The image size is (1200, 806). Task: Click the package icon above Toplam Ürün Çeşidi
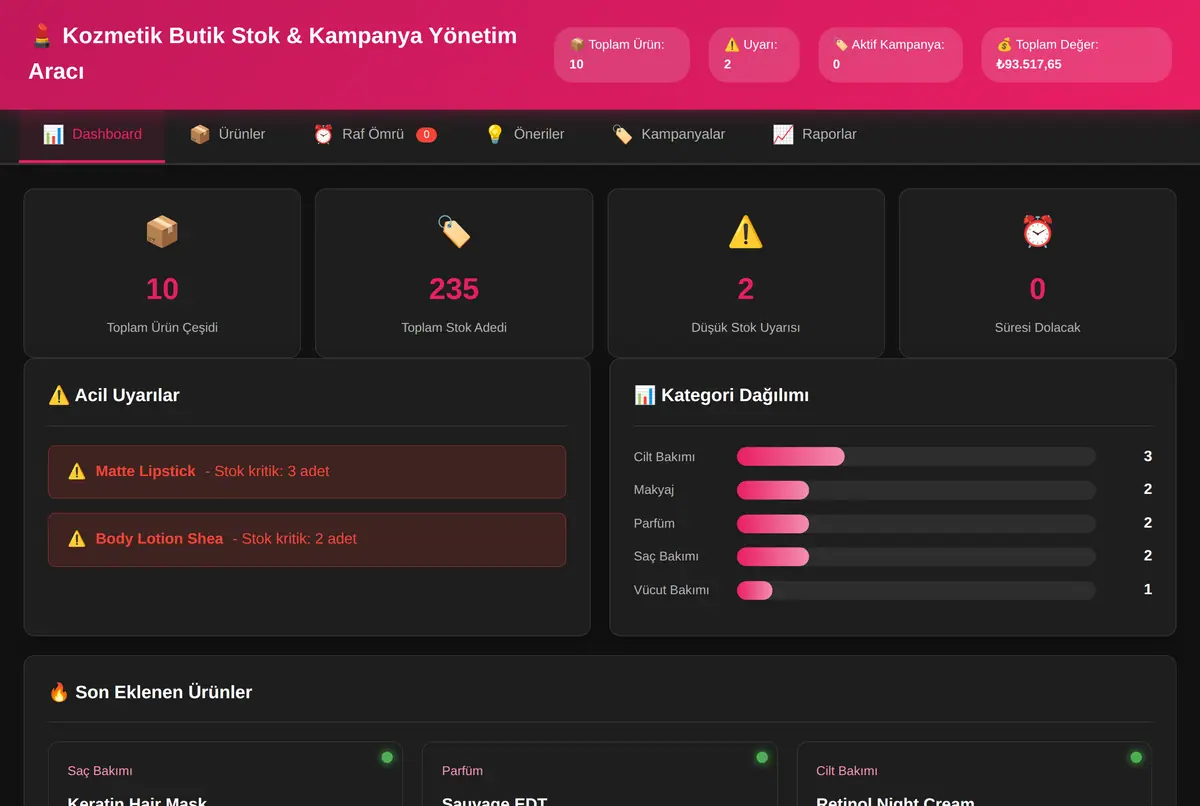[162, 232]
